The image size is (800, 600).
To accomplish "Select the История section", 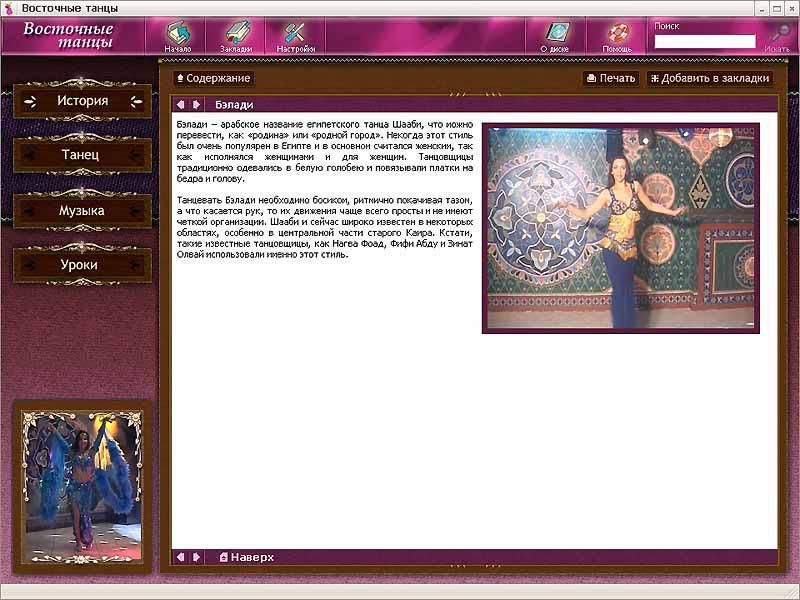I will coord(82,101).
